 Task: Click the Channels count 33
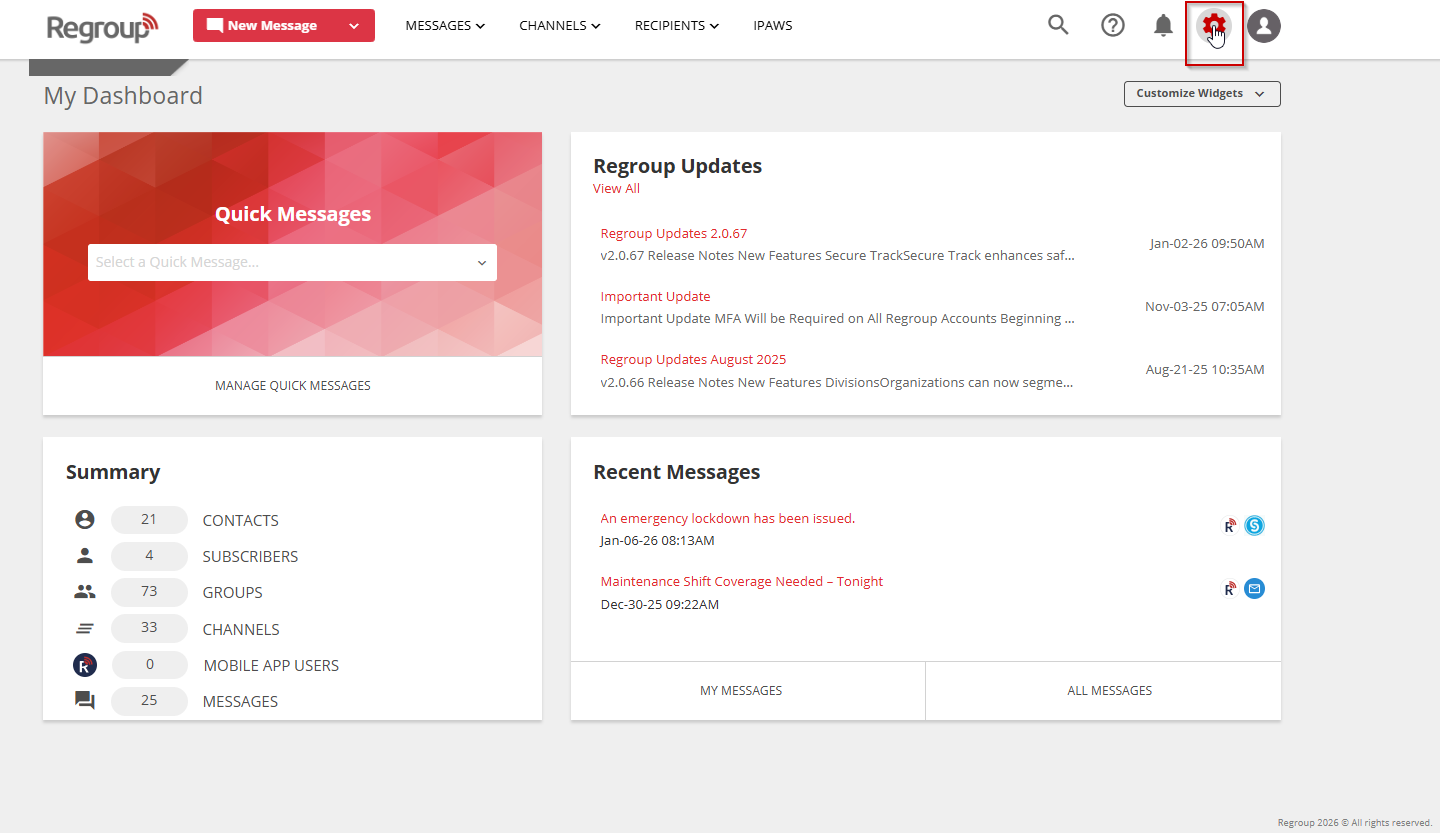[x=149, y=629]
